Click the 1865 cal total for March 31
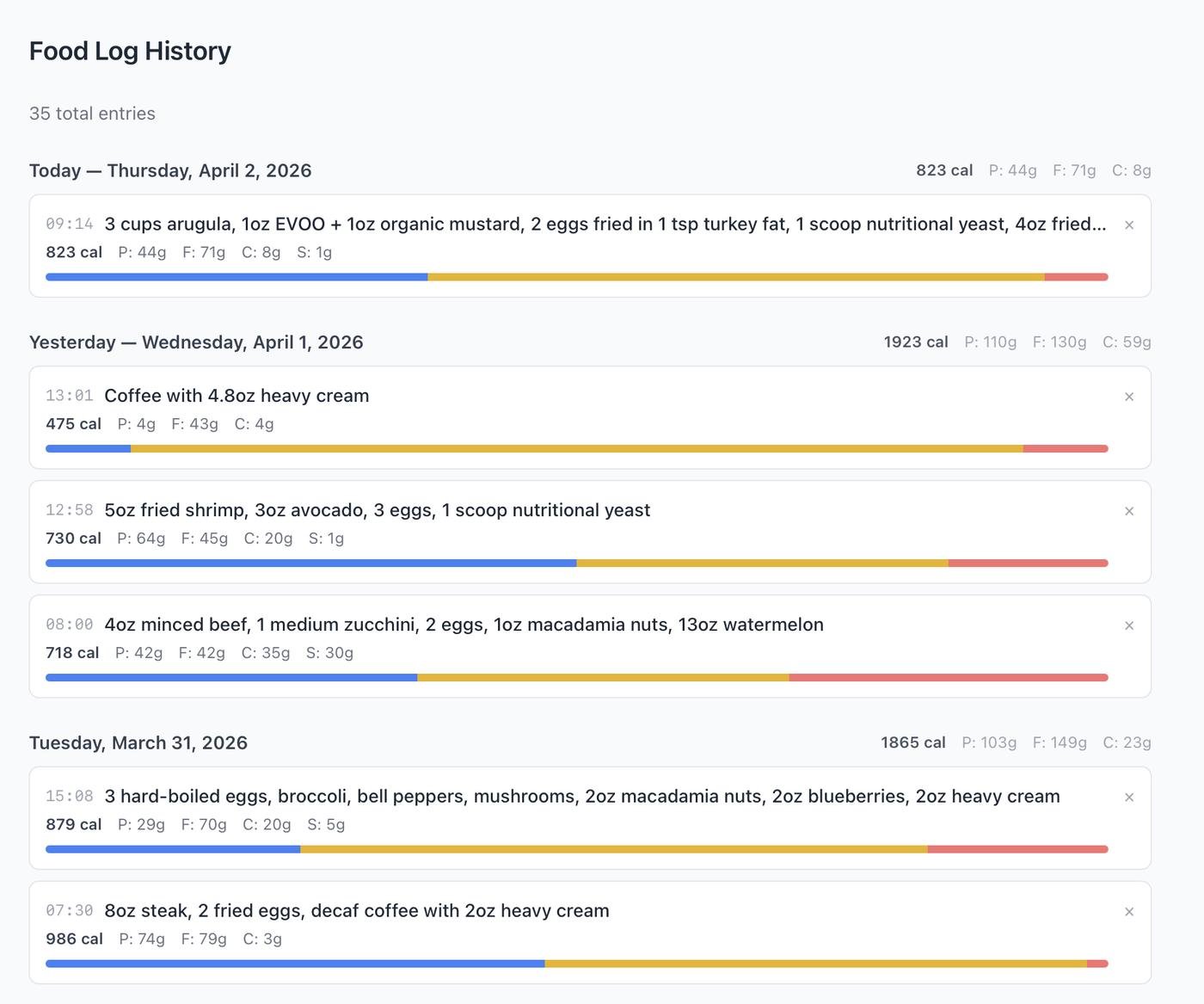This screenshot has height=1004, width=1204. (912, 742)
